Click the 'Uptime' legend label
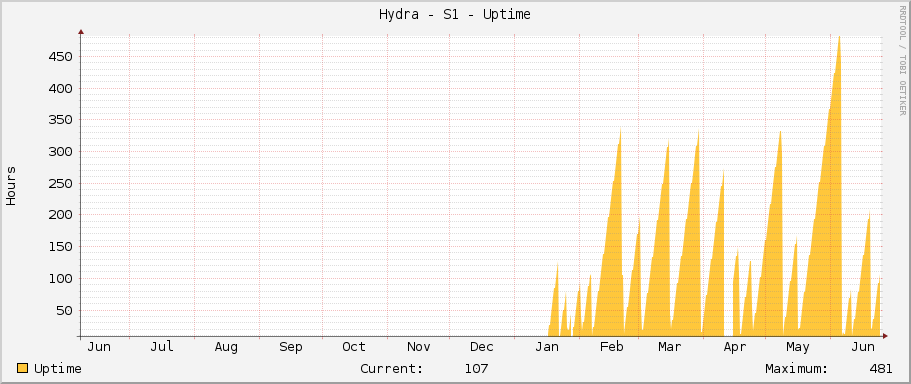911x384 pixels. point(58,369)
